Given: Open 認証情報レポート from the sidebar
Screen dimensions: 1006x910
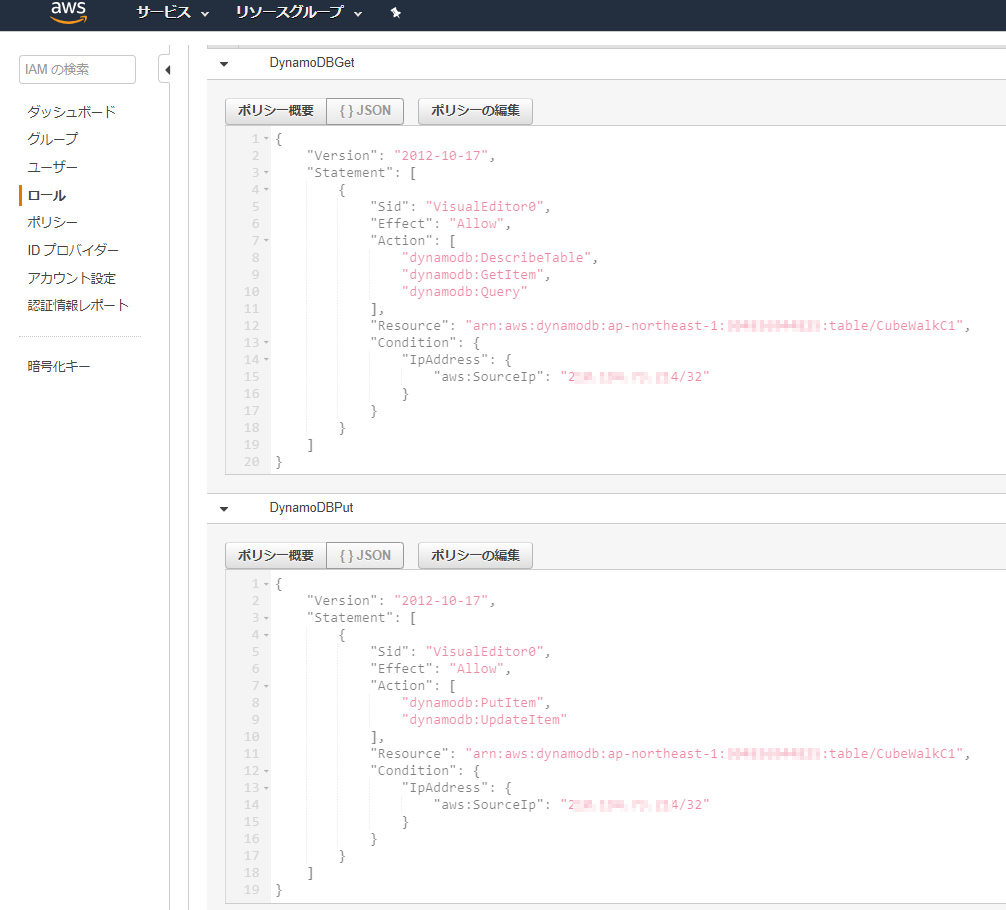Looking at the screenshot, I should 75,305.
